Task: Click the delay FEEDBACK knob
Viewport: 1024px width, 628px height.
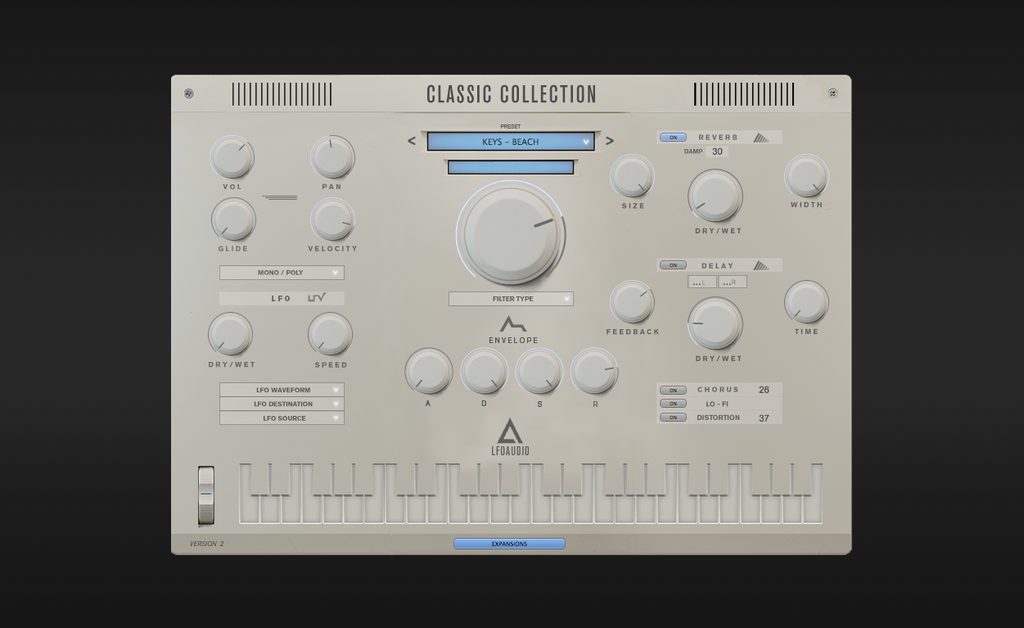Action: (632, 302)
